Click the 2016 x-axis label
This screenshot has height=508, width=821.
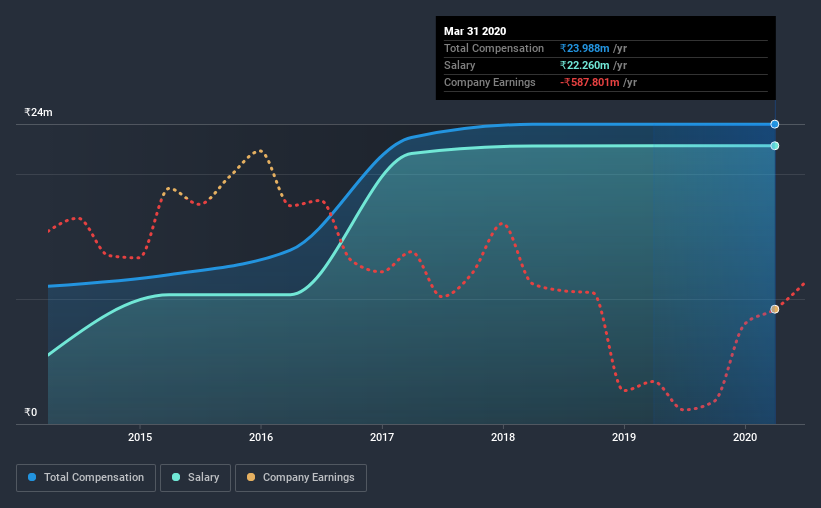pyautogui.click(x=261, y=437)
